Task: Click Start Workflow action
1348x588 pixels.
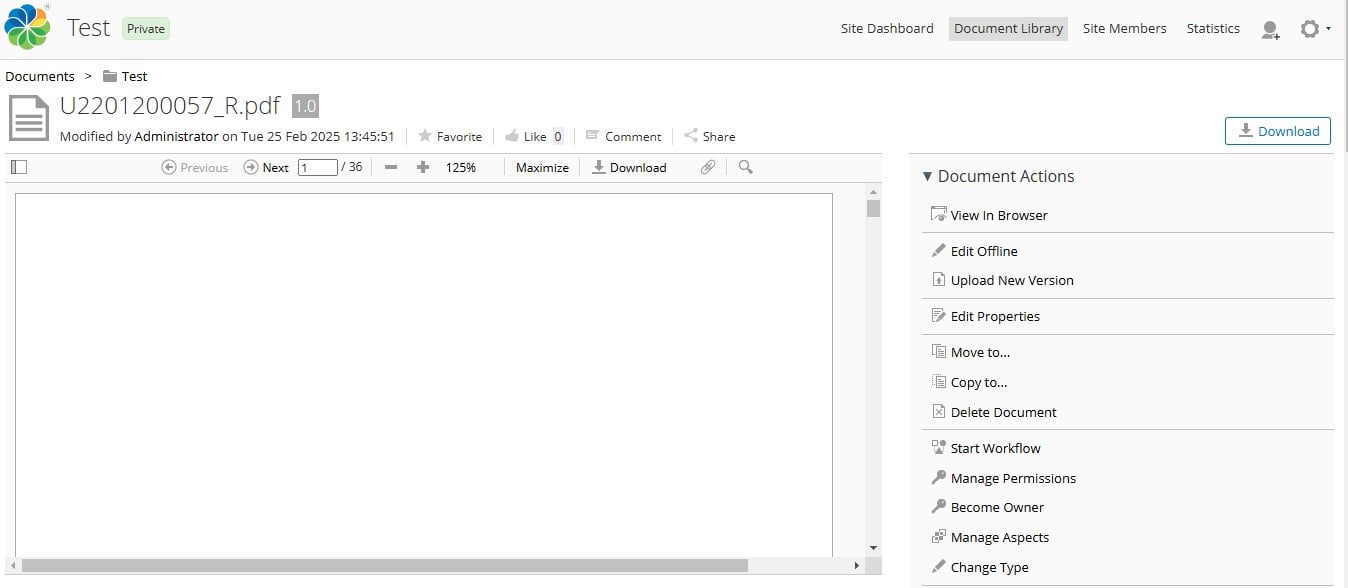Action: 985,448
